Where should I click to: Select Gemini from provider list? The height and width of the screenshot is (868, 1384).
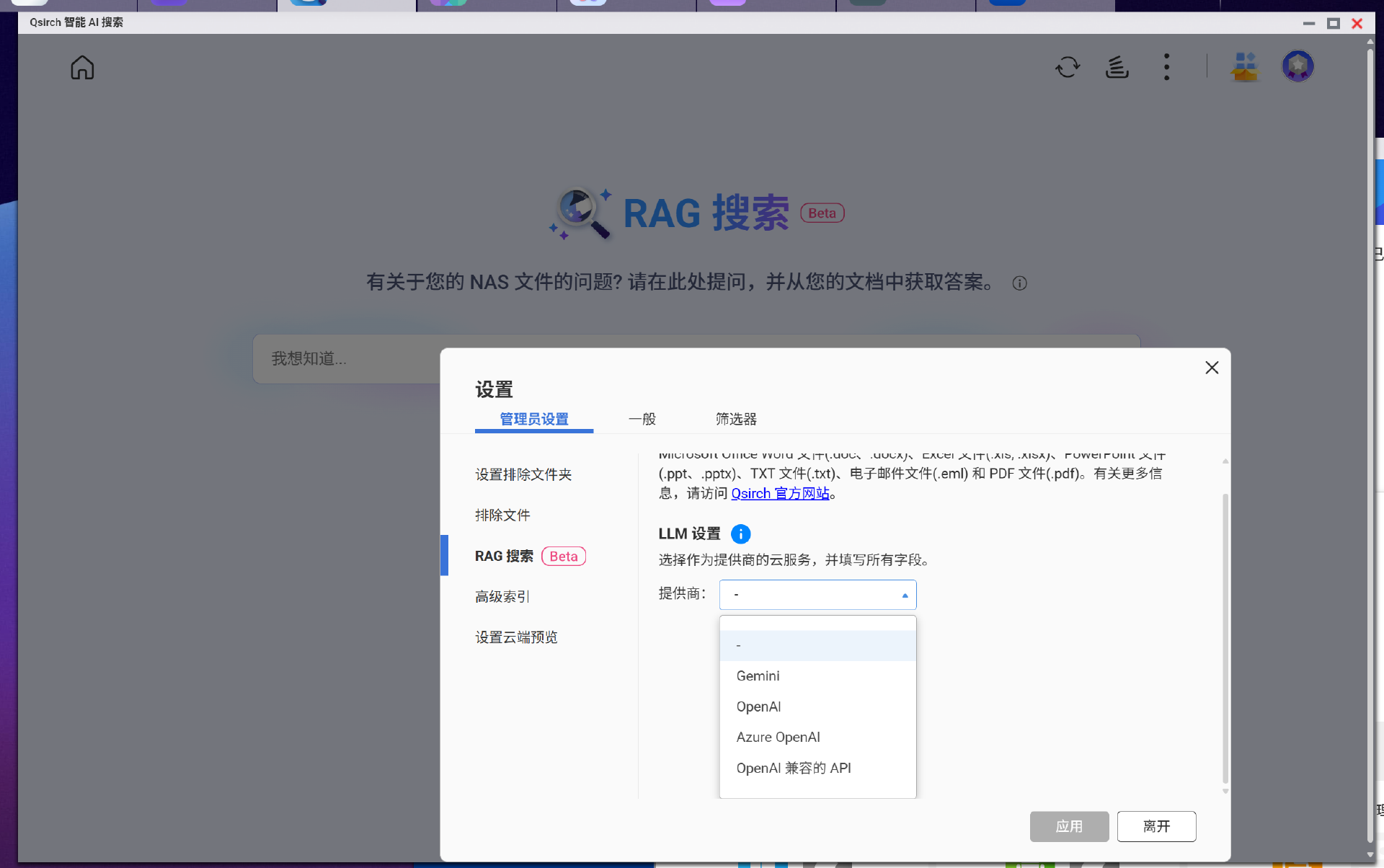tap(758, 676)
